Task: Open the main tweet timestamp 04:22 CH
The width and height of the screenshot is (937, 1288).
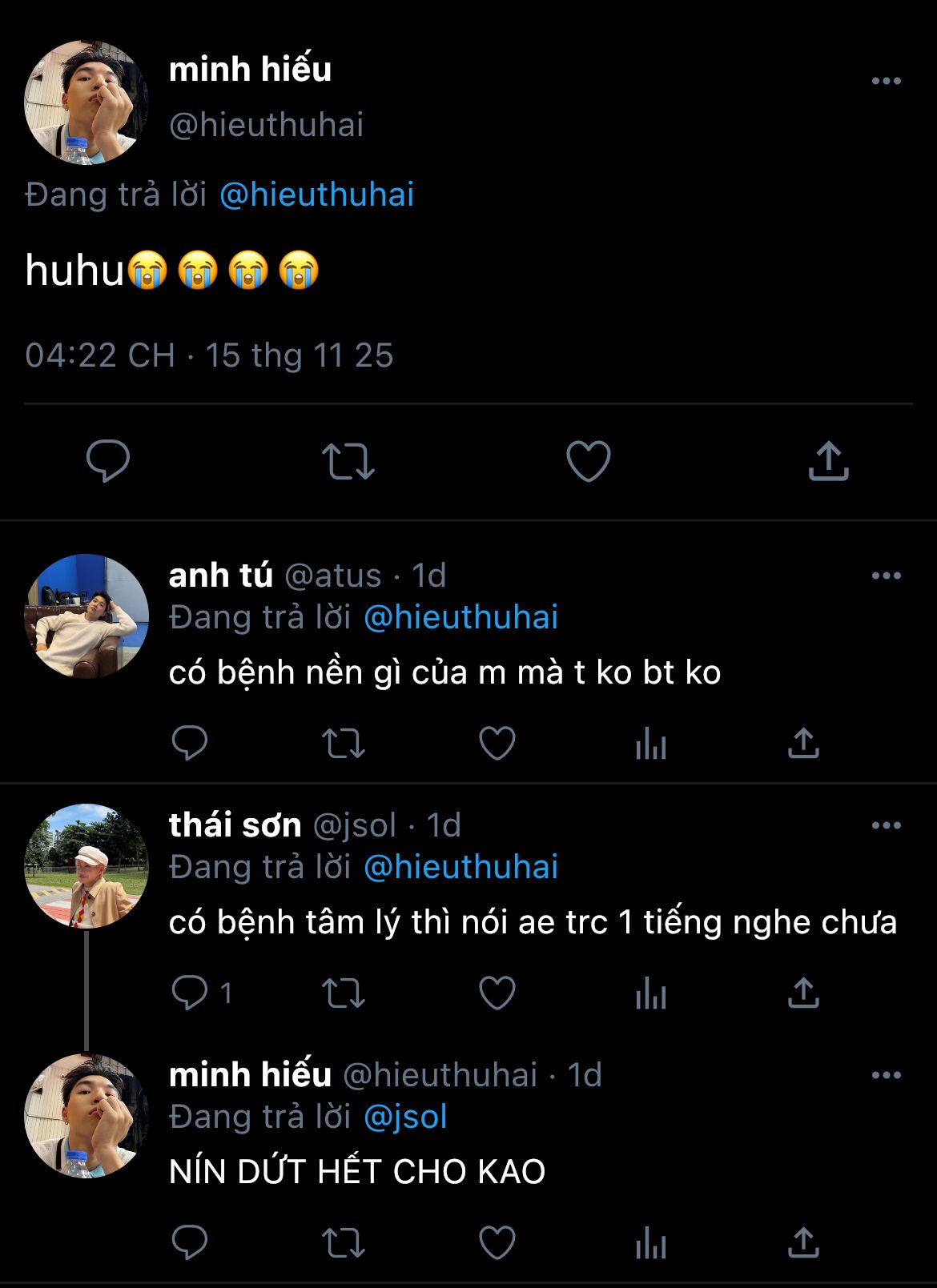Action: tap(100, 355)
